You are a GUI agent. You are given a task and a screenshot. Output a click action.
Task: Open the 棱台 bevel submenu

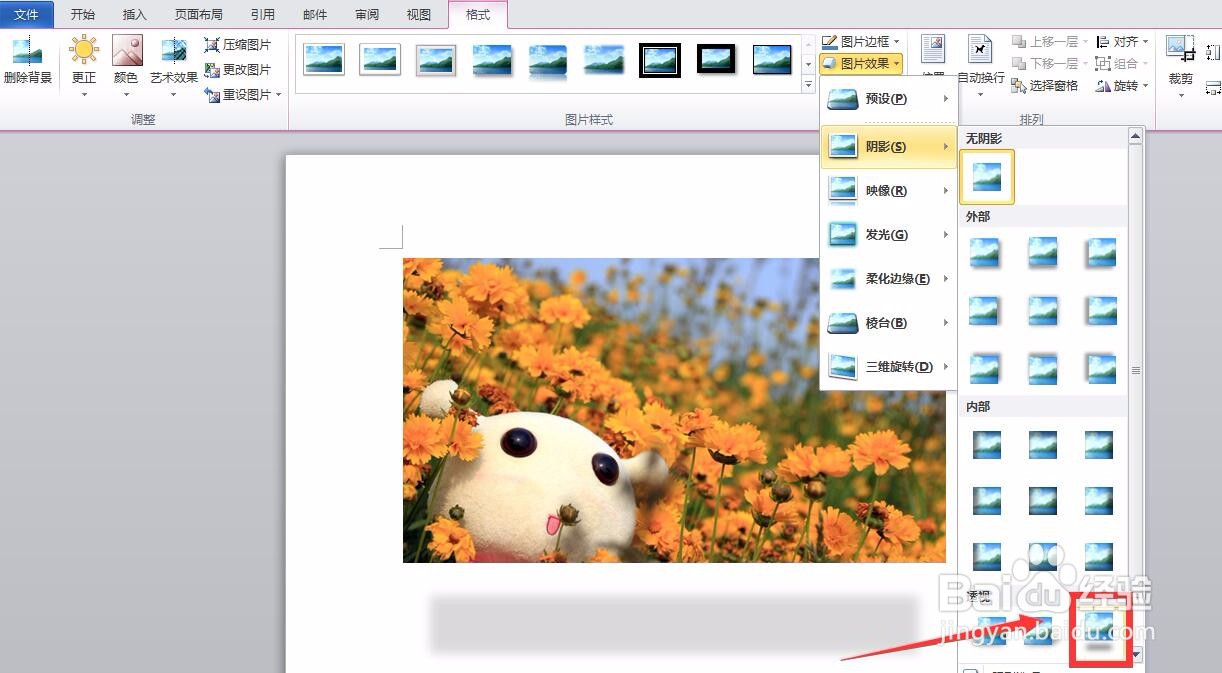[888, 323]
